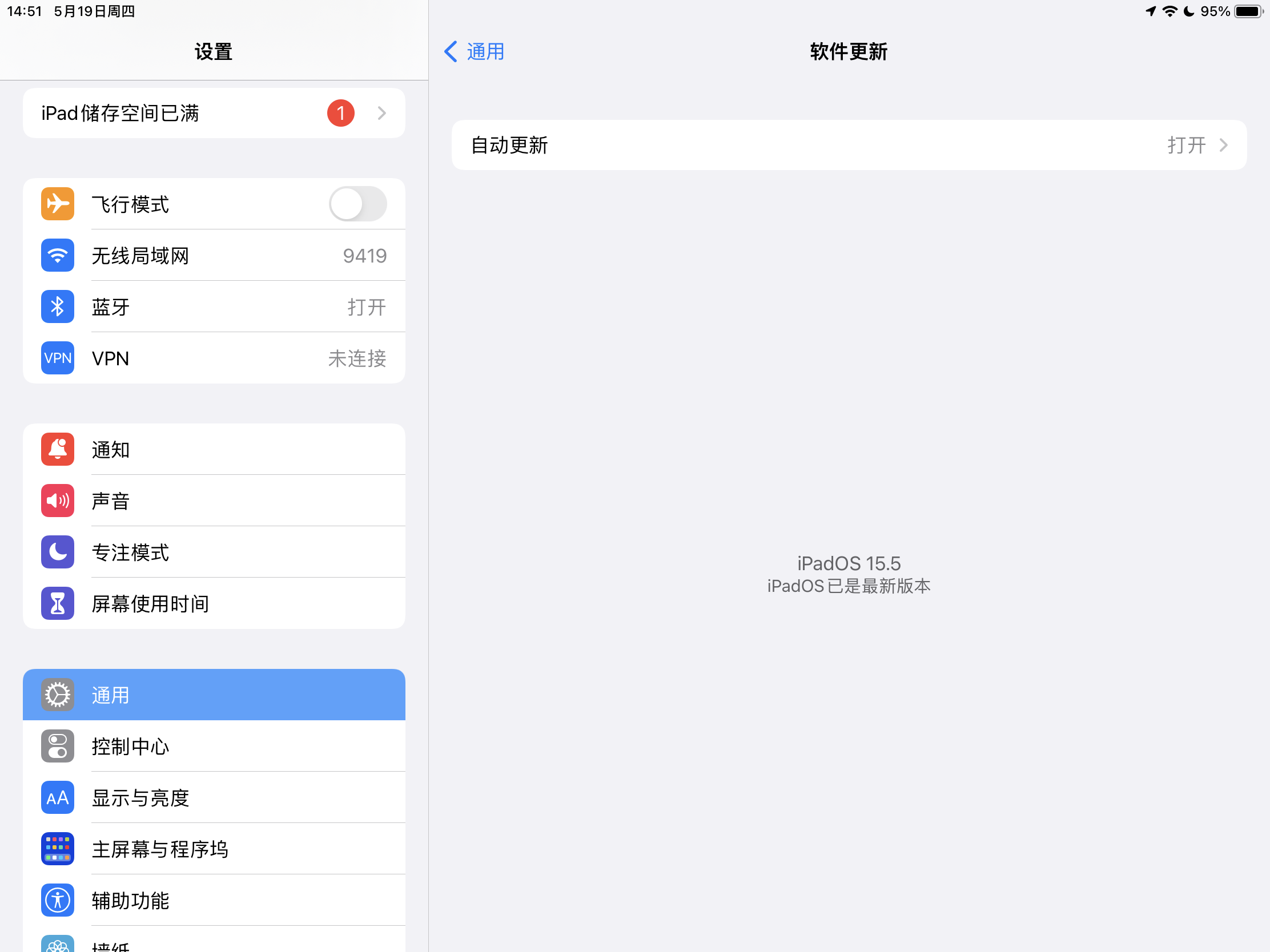This screenshot has width=1270, height=952.
Task: Tap the battery indicator in status bar
Action: 1248,11
